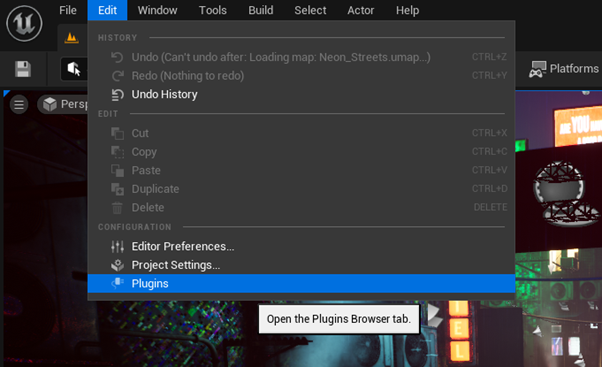Choose Paste from the Edit menu
The image size is (602, 367).
tap(301, 170)
